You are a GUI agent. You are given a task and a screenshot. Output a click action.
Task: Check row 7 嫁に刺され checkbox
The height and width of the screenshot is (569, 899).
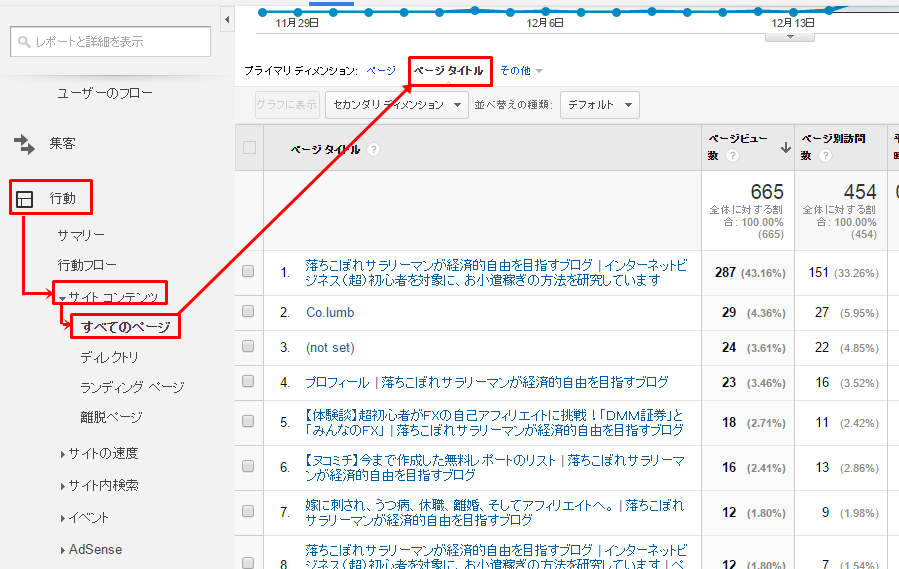(x=248, y=512)
